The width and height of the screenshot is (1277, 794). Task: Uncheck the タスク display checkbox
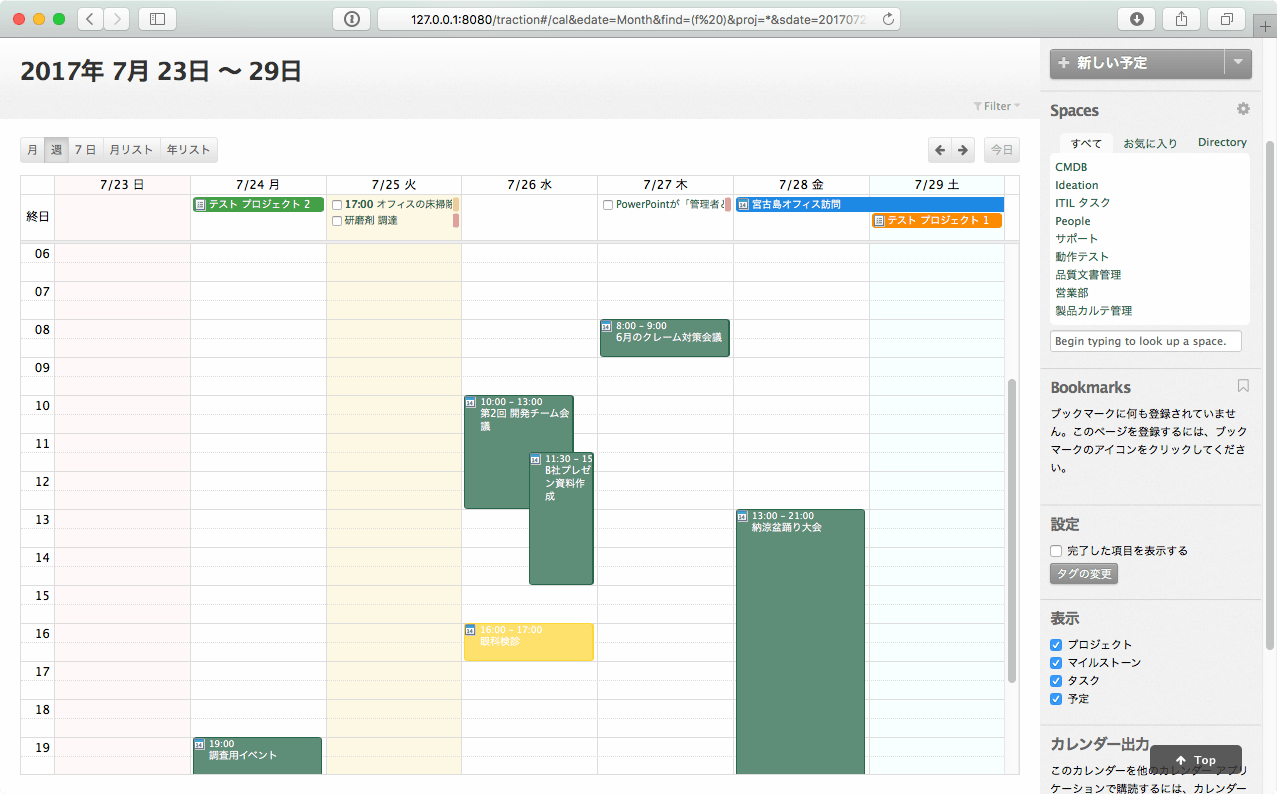pyautogui.click(x=1056, y=681)
